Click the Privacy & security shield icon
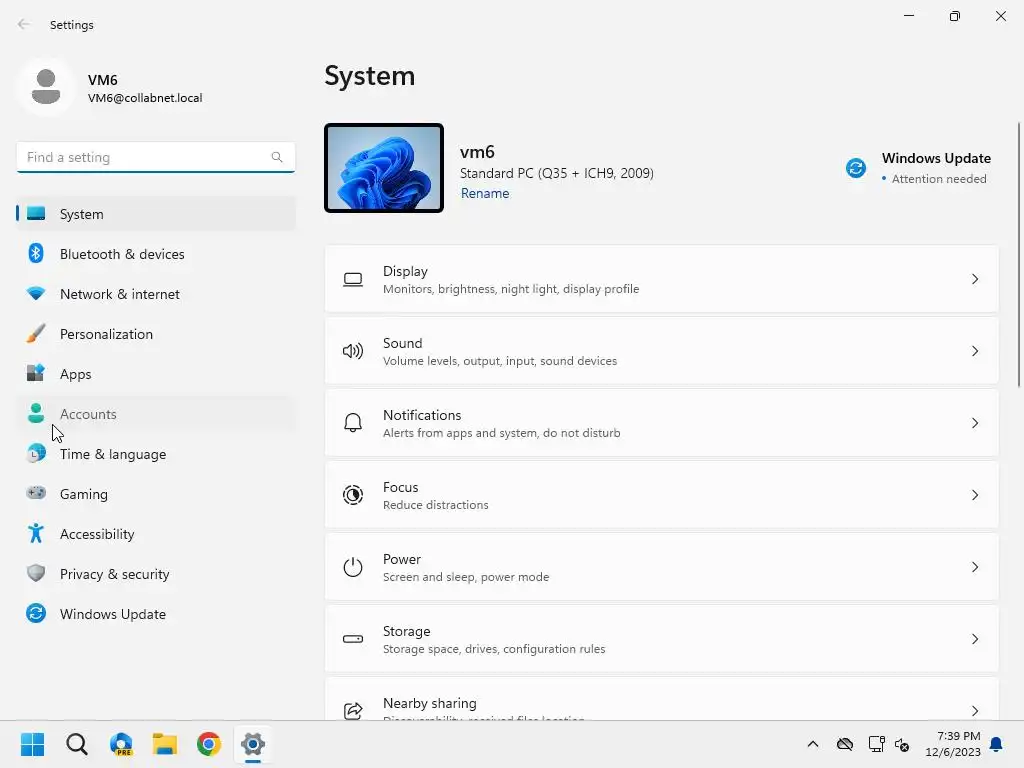 [x=36, y=573]
